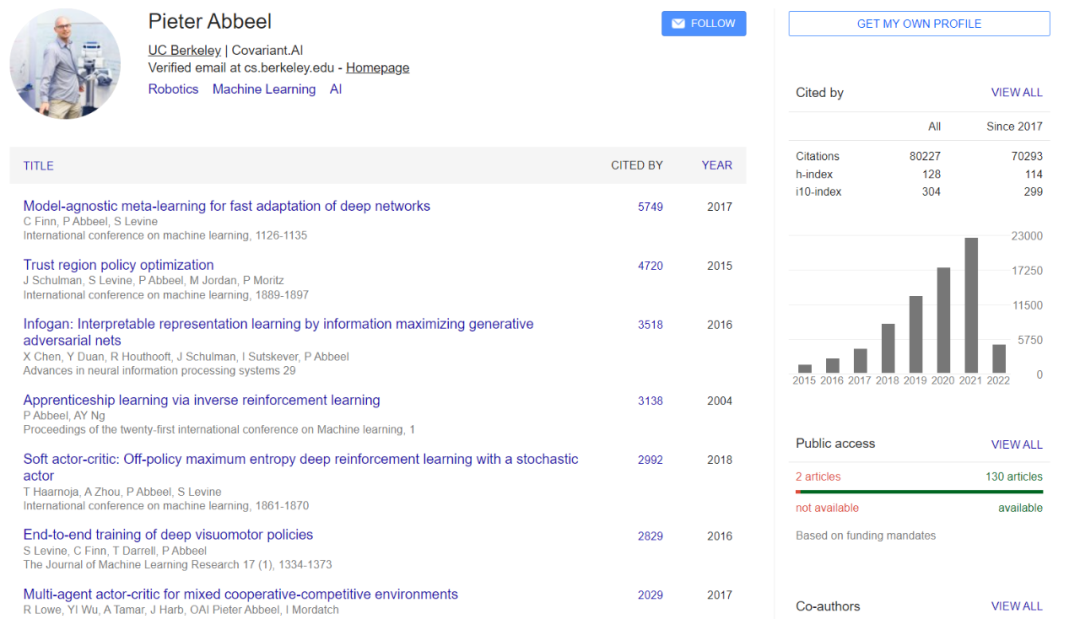Open Trust region policy optimization paper
The height and width of the screenshot is (619, 1080).
pos(118,265)
